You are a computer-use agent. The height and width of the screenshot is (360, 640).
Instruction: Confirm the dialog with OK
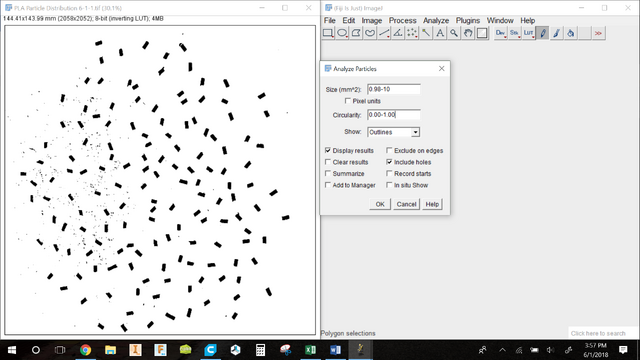tap(380, 204)
